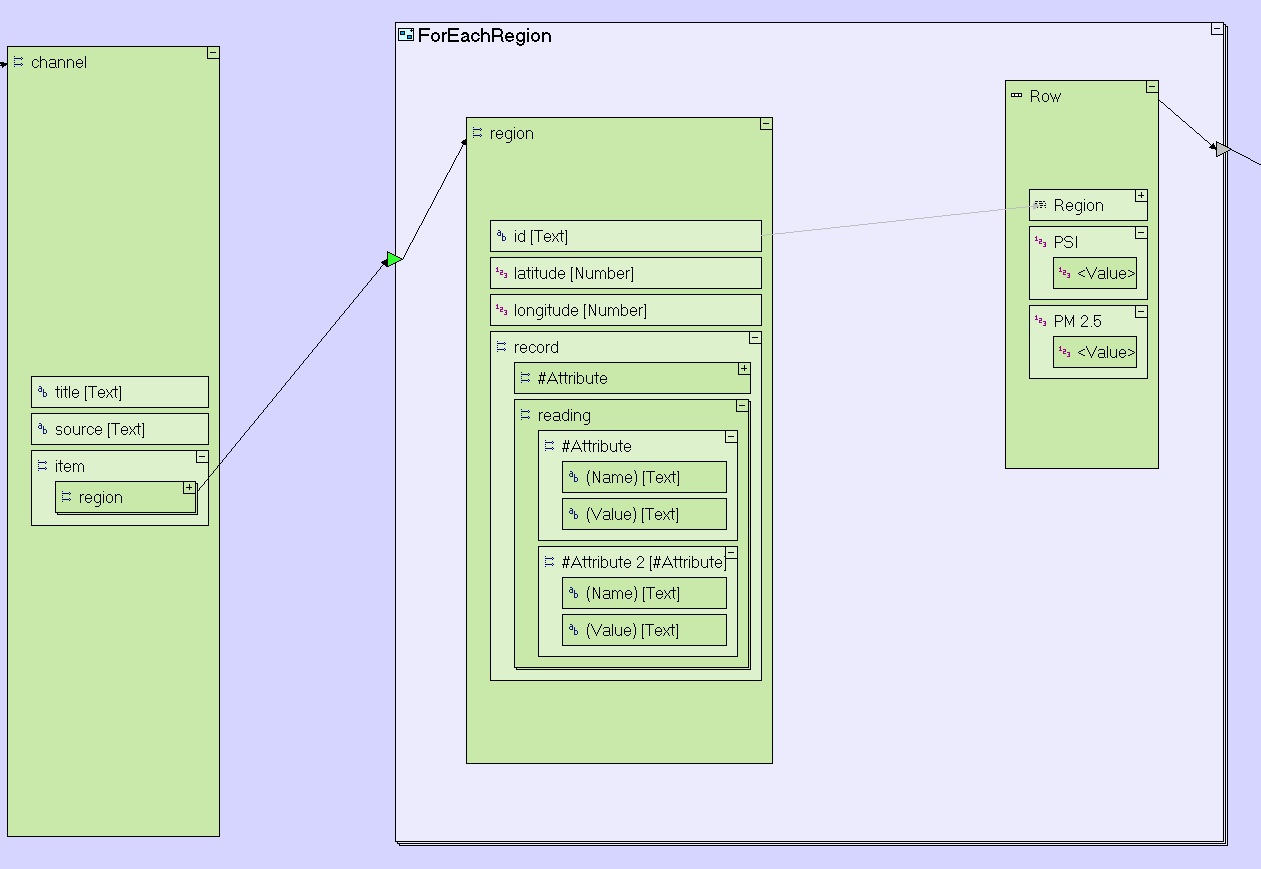Click the Row output port triangle
The width and height of the screenshot is (1261, 869).
pos(1222,150)
